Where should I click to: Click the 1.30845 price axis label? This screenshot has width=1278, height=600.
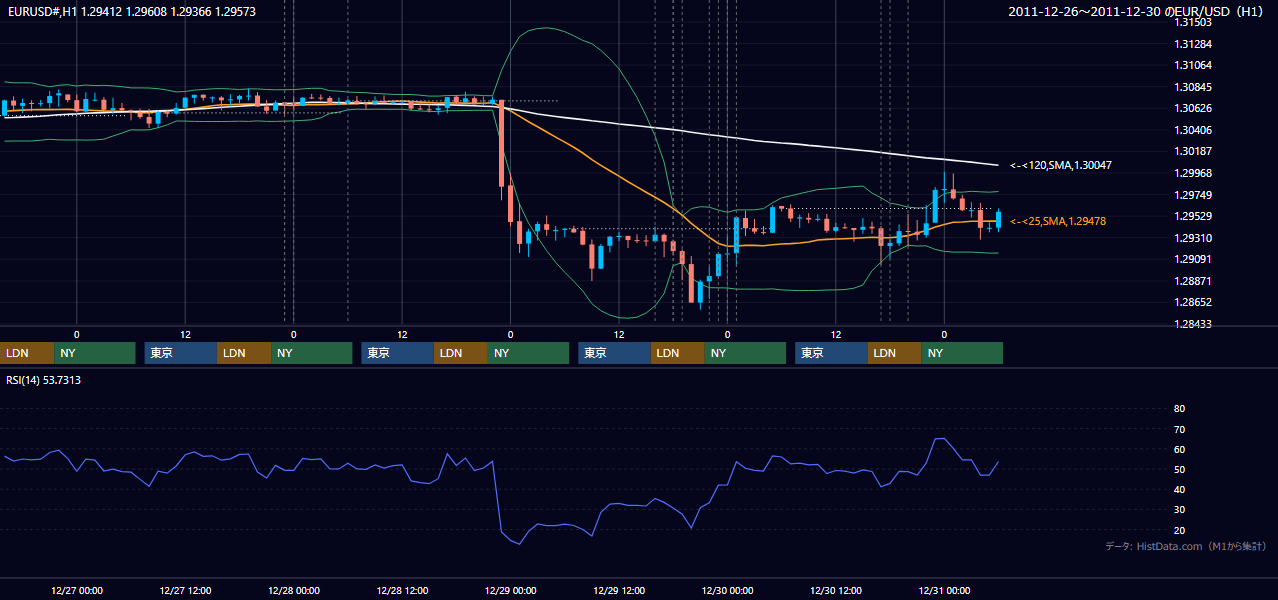(1193, 87)
